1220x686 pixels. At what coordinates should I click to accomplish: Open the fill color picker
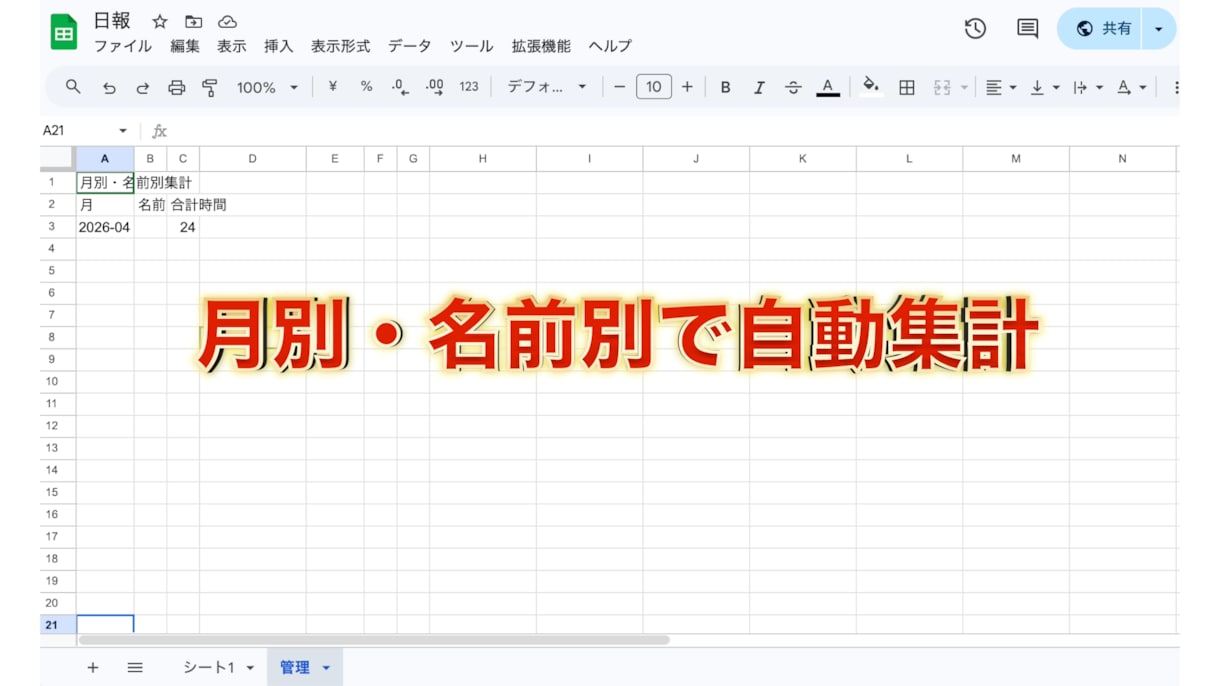[871, 87]
